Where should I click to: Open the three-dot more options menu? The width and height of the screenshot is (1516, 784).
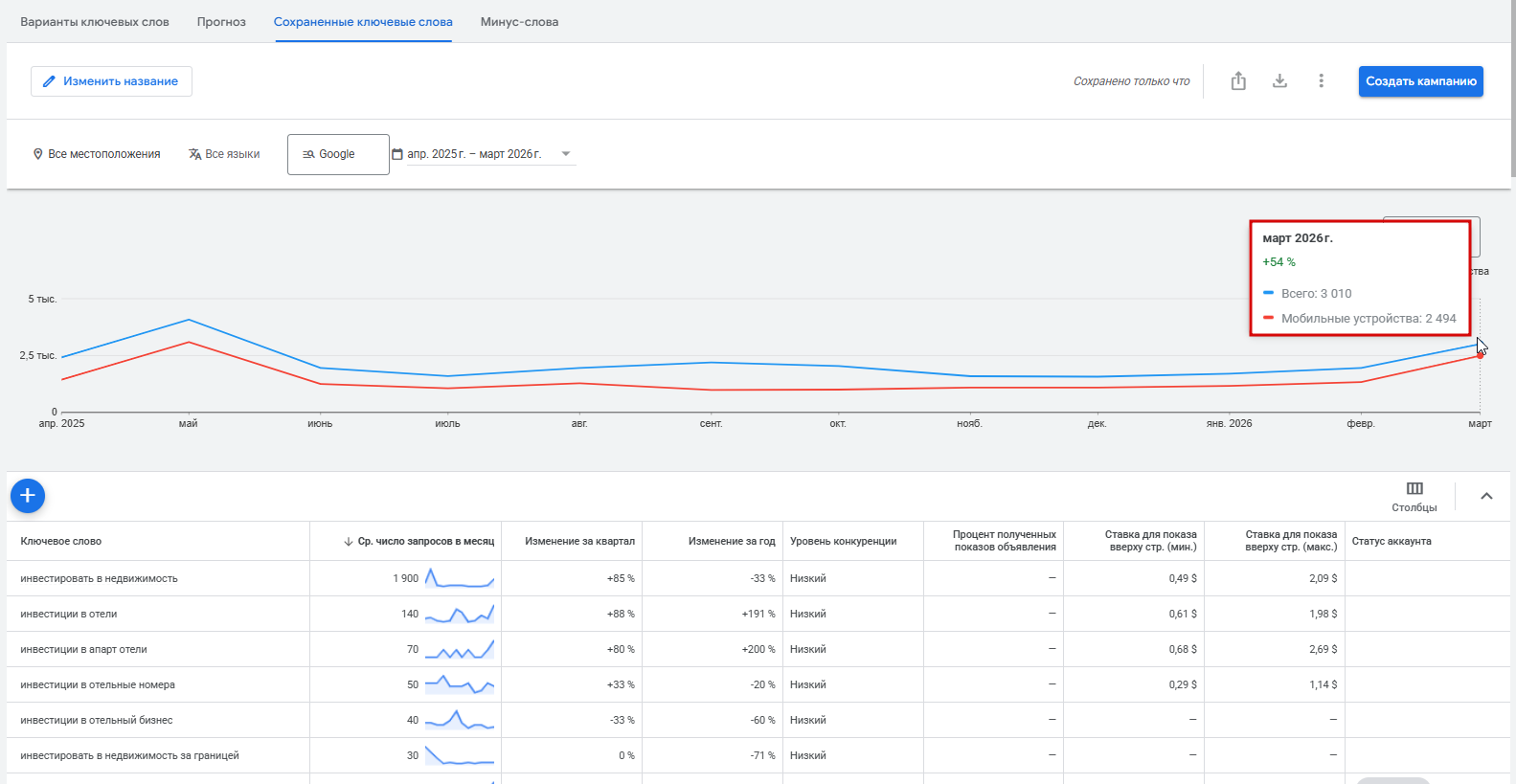click(1321, 81)
